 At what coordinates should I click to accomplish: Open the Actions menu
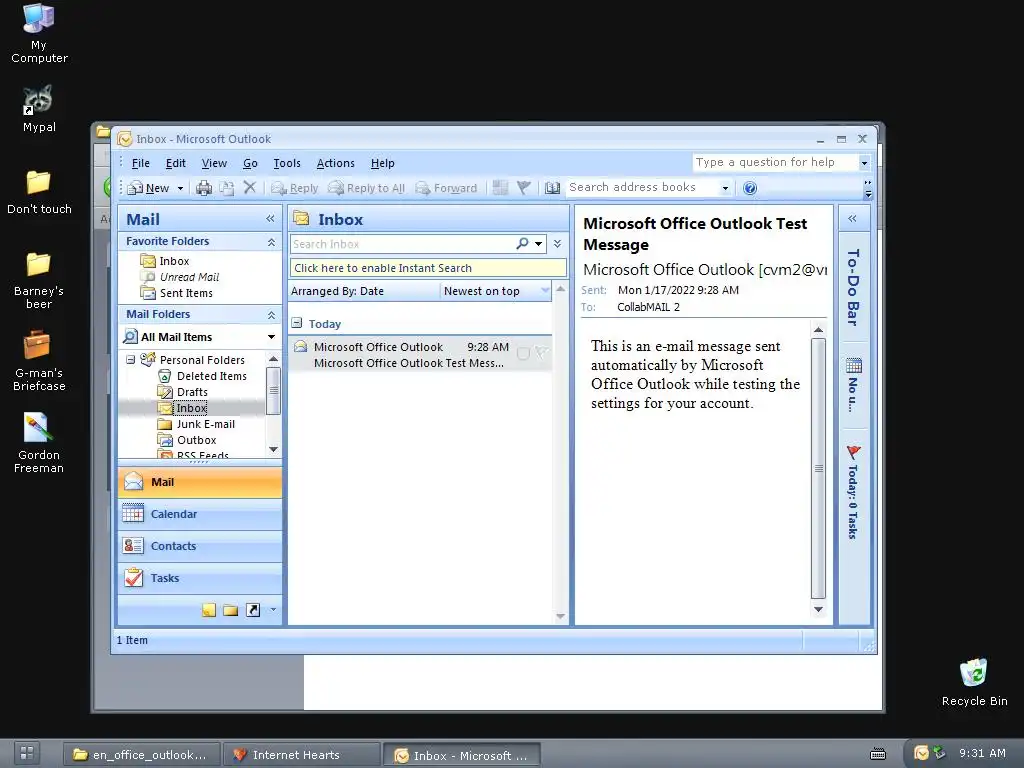[x=336, y=163]
